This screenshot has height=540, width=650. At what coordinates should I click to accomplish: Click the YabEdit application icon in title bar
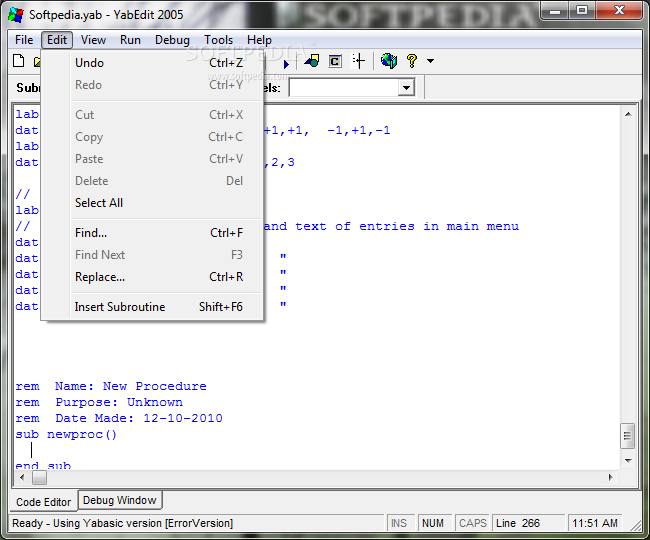click(16, 15)
